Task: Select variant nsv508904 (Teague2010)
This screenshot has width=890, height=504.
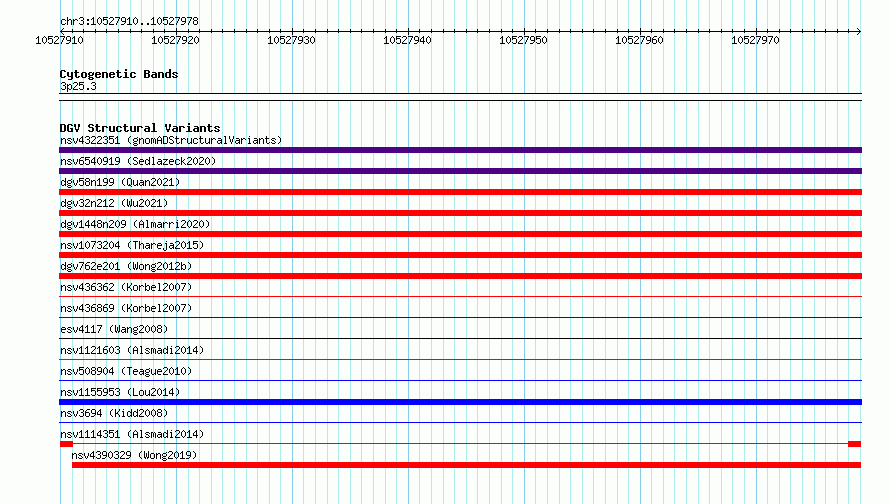Action: point(126,371)
